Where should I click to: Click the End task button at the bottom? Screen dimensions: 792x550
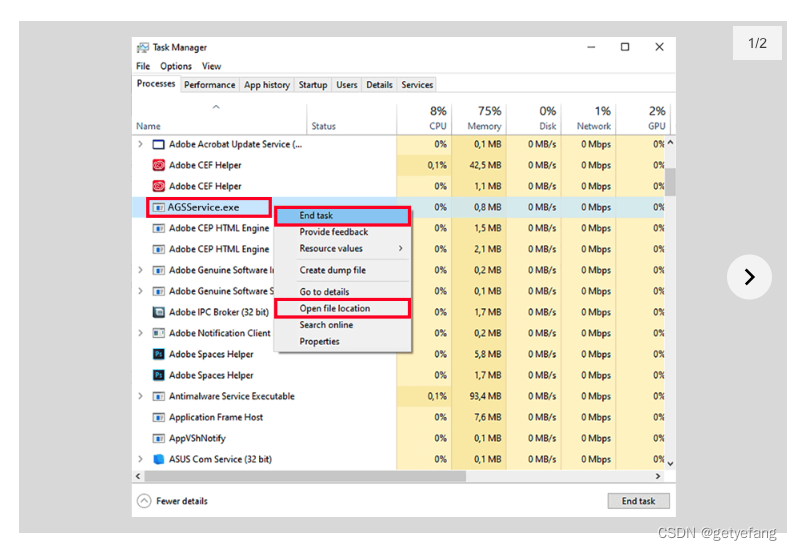[x=638, y=501]
